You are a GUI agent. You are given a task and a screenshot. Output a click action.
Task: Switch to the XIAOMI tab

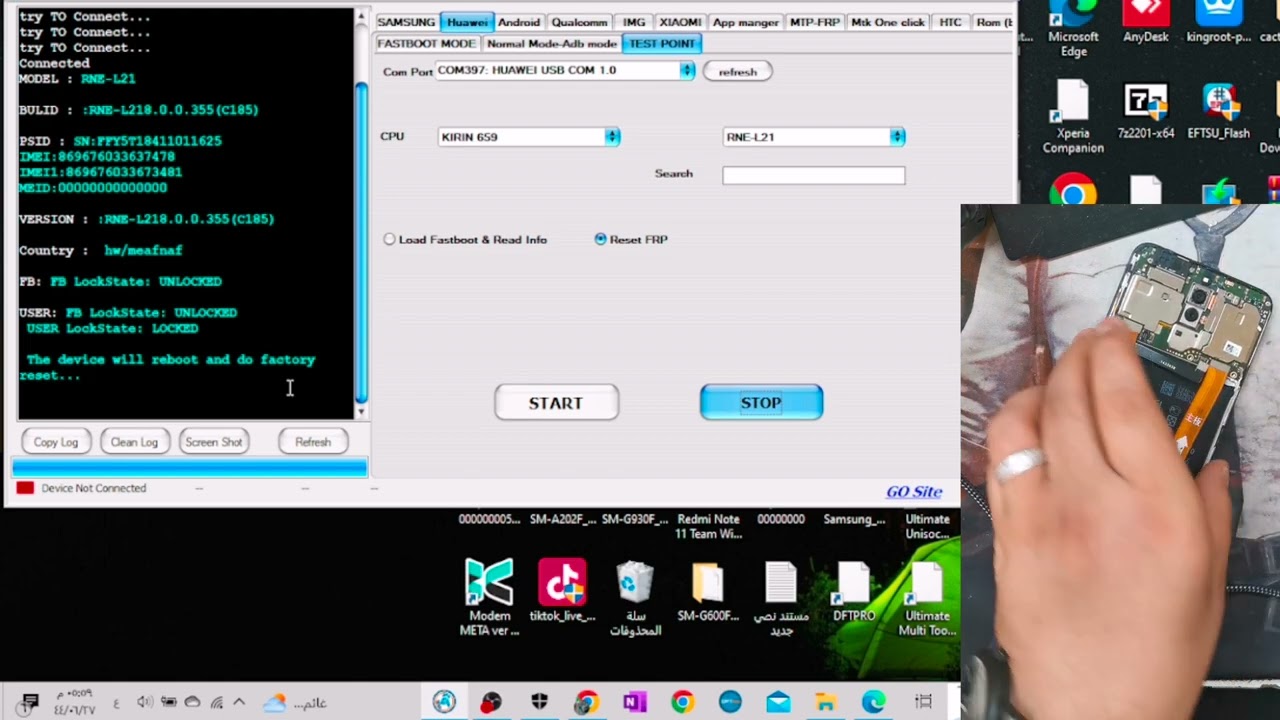(680, 22)
